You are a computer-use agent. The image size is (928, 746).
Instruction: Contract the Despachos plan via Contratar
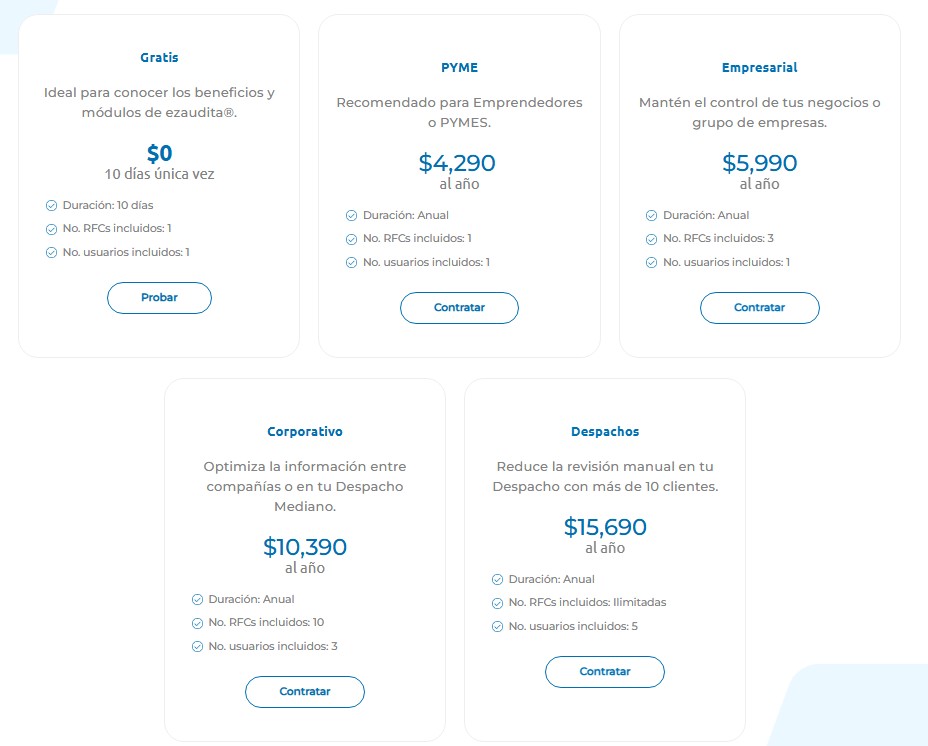click(x=605, y=672)
